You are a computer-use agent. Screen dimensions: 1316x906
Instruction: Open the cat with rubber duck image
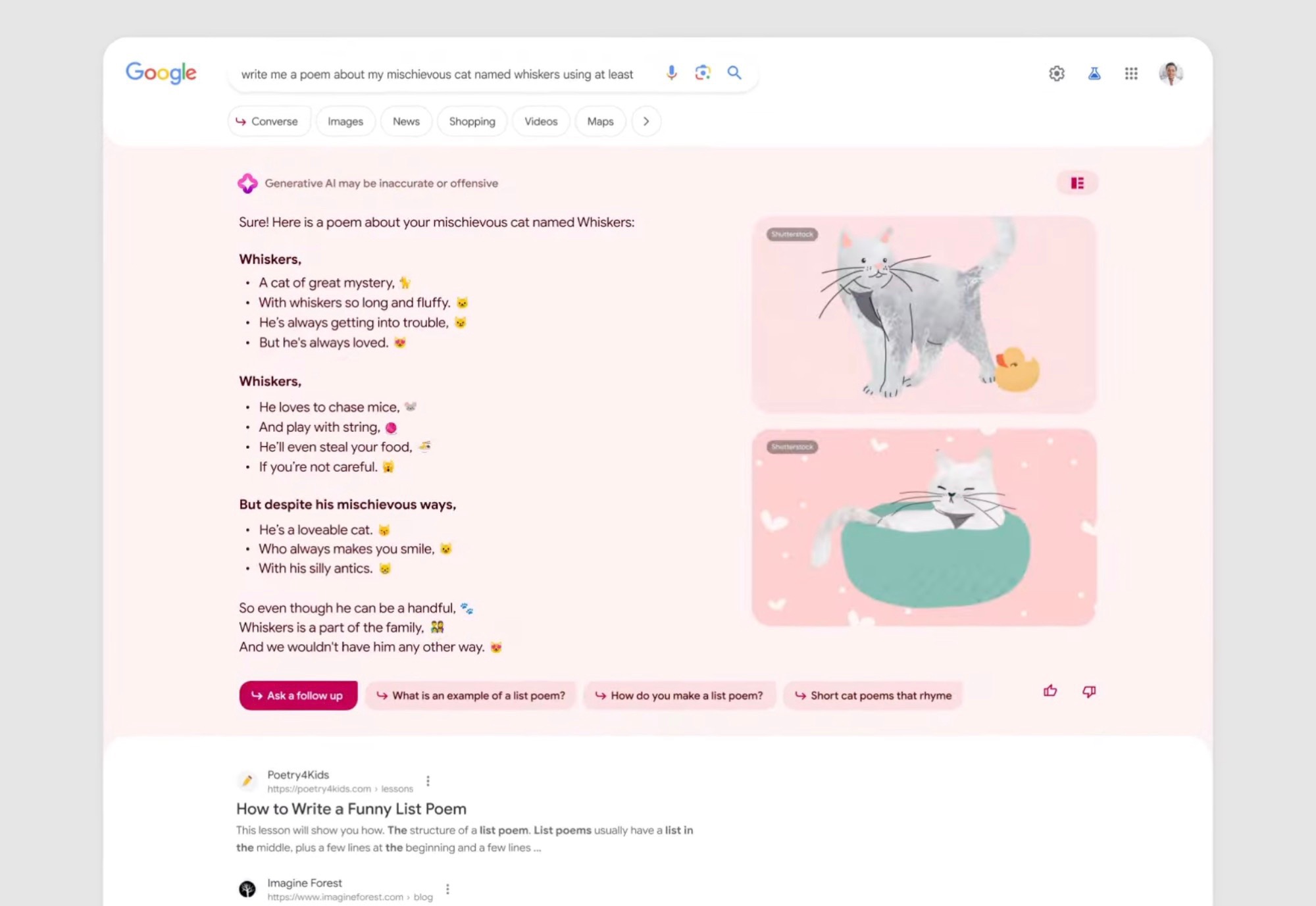[x=924, y=315]
